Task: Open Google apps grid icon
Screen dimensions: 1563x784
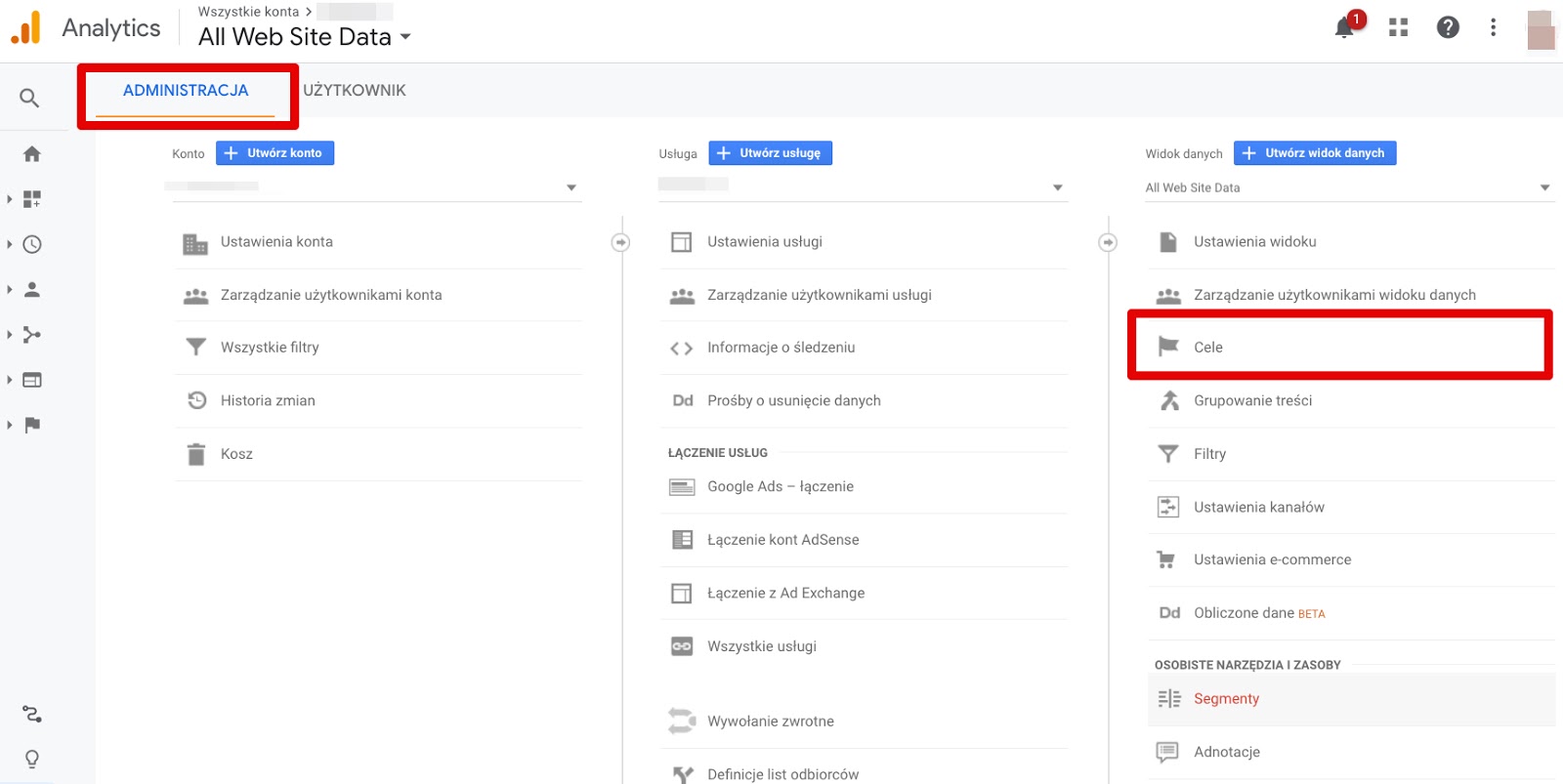Action: pyautogui.click(x=1399, y=27)
